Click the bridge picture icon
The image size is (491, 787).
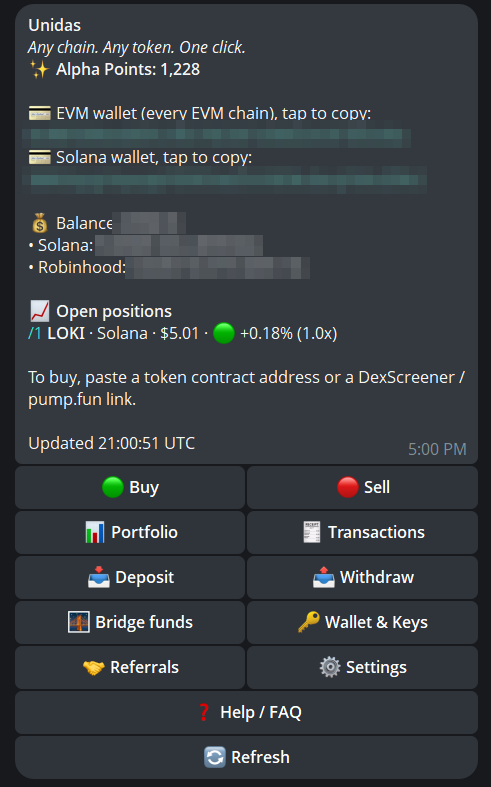tap(79, 622)
